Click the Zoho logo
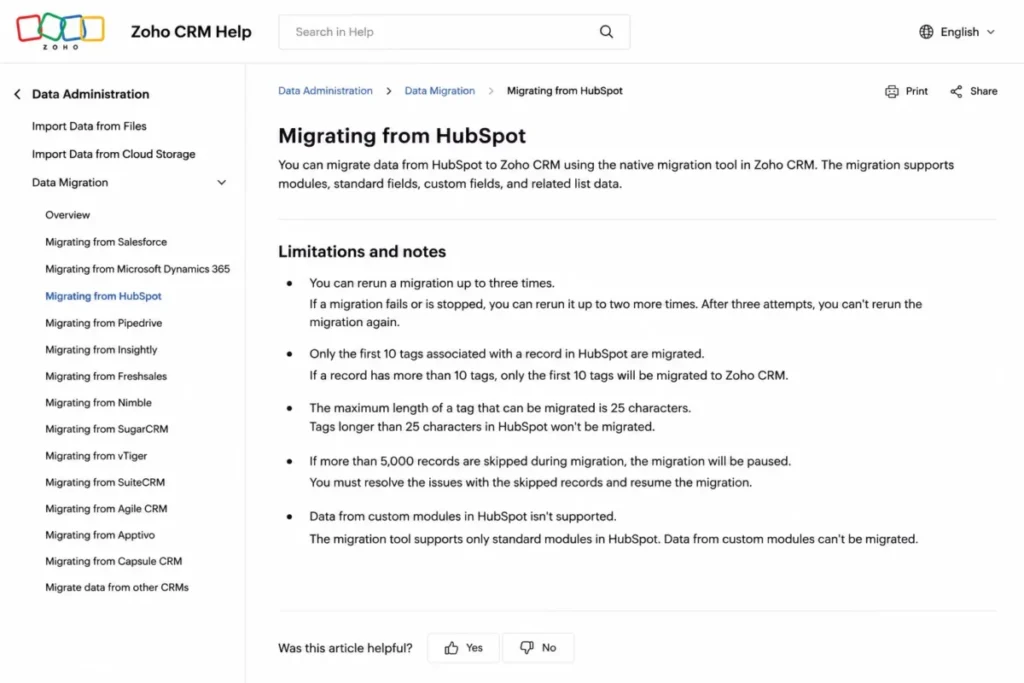Viewport: 1024px width, 683px height. (60, 31)
